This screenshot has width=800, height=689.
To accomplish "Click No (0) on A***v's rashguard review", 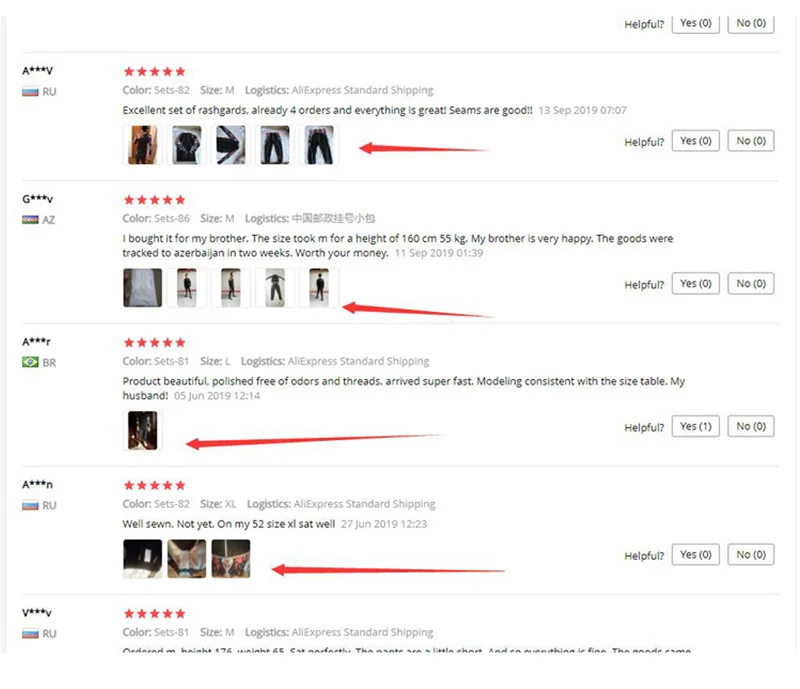I will [x=751, y=141].
